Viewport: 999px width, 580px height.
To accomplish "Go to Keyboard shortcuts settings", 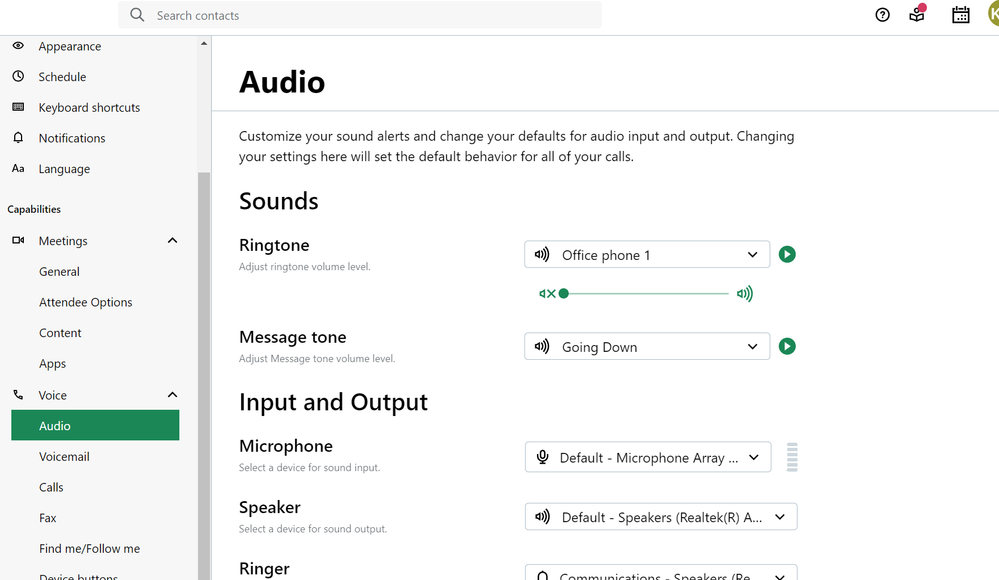I will pyautogui.click(x=89, y=108).
